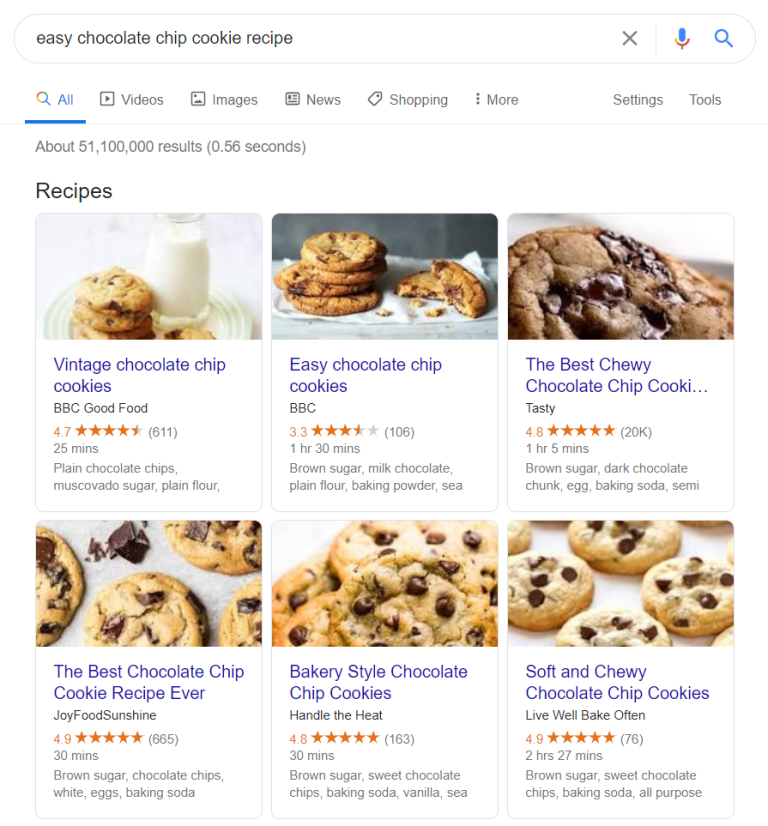This screenshot has width=768, height=826.
Task: Open the Tools options
Action: tap(705, 100)
